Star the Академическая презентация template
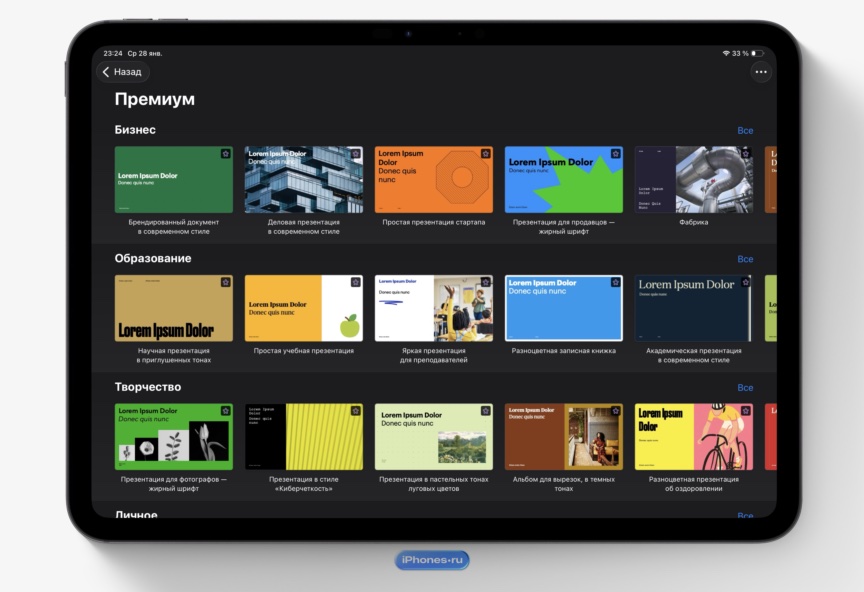This screenshot has height=592, width=864. click(x=746, y=282)
